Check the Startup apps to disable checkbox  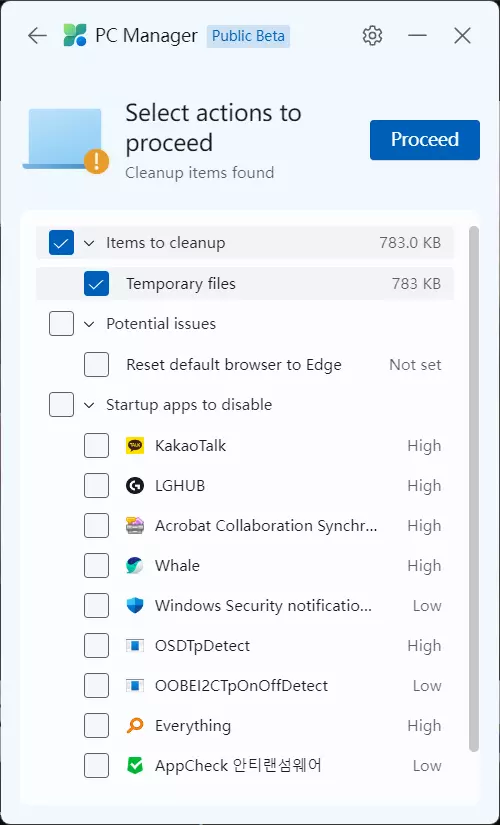[x=62, y=405]
